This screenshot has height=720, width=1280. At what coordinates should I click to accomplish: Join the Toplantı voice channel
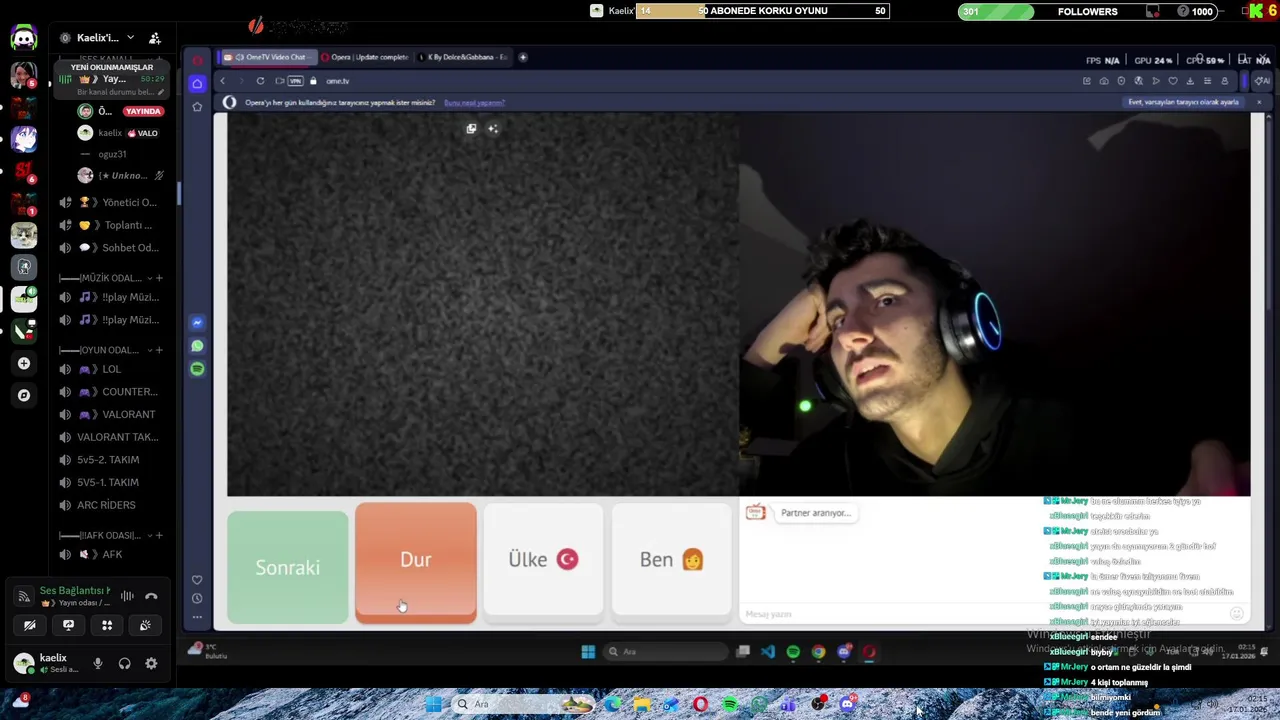110,225
